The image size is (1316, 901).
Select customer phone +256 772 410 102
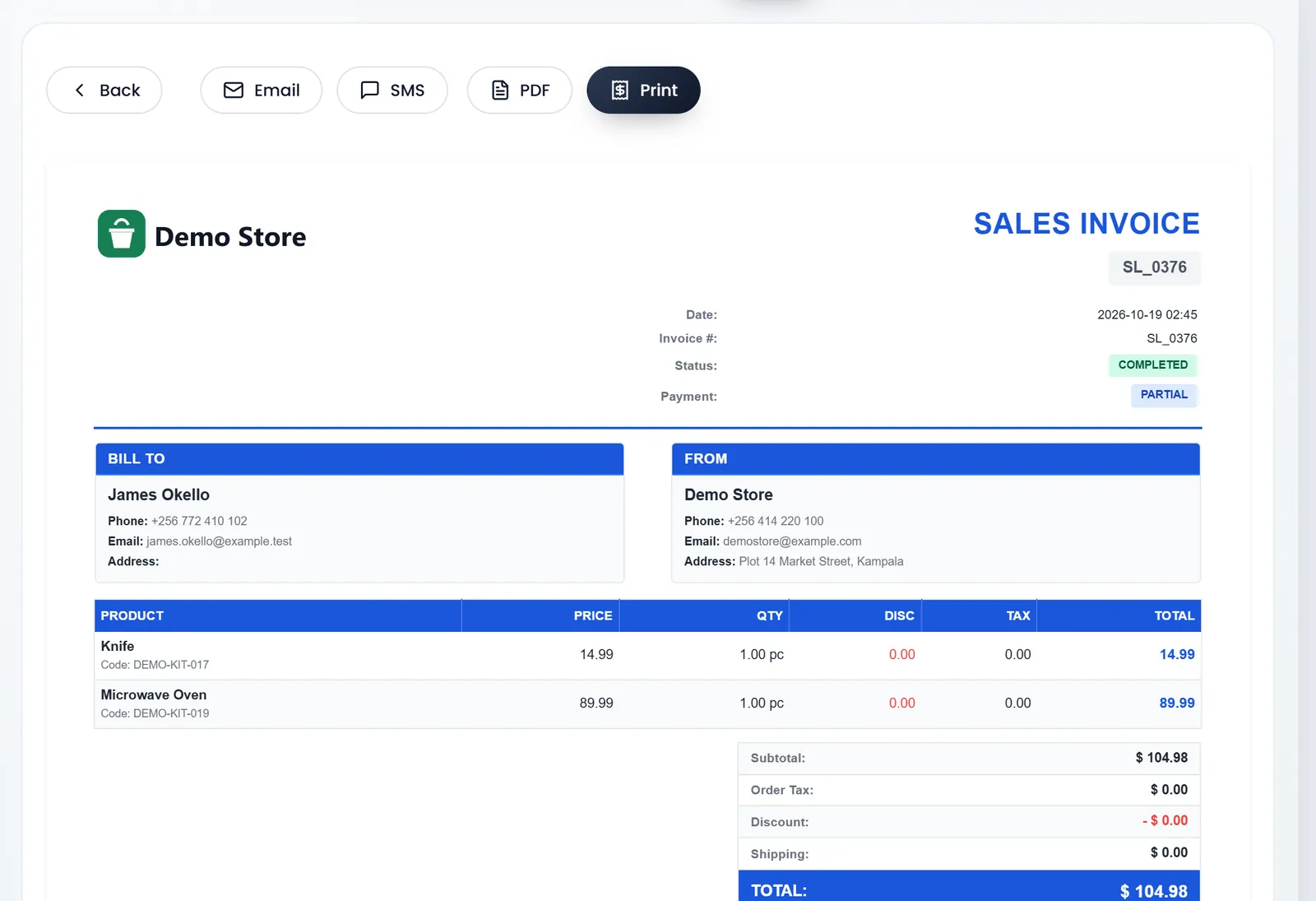point(199,521)
